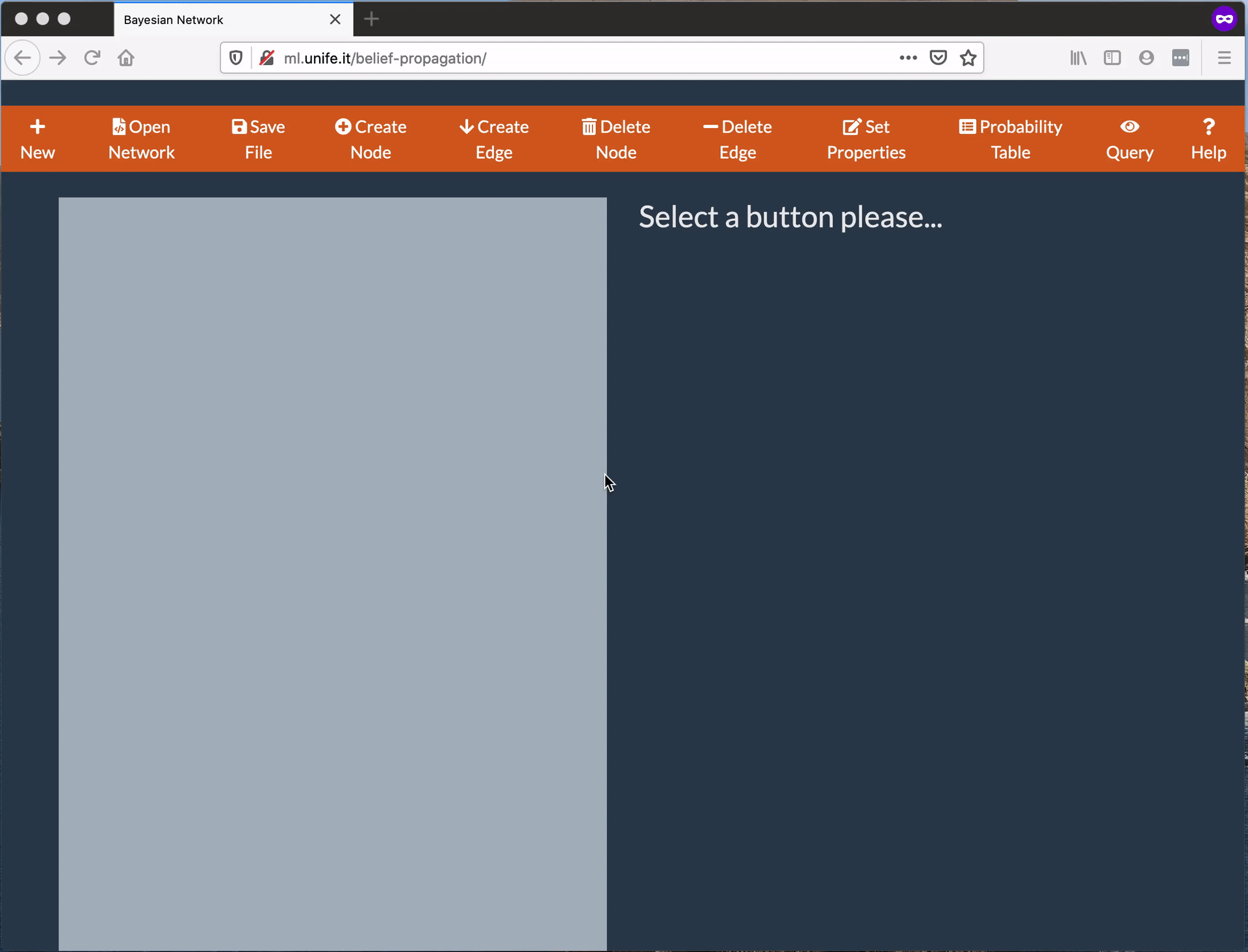Image resolution: width=1248 pixels, height=952 pixels.
Task: Open the page actions three-dots menu
Action: (908, 58)
